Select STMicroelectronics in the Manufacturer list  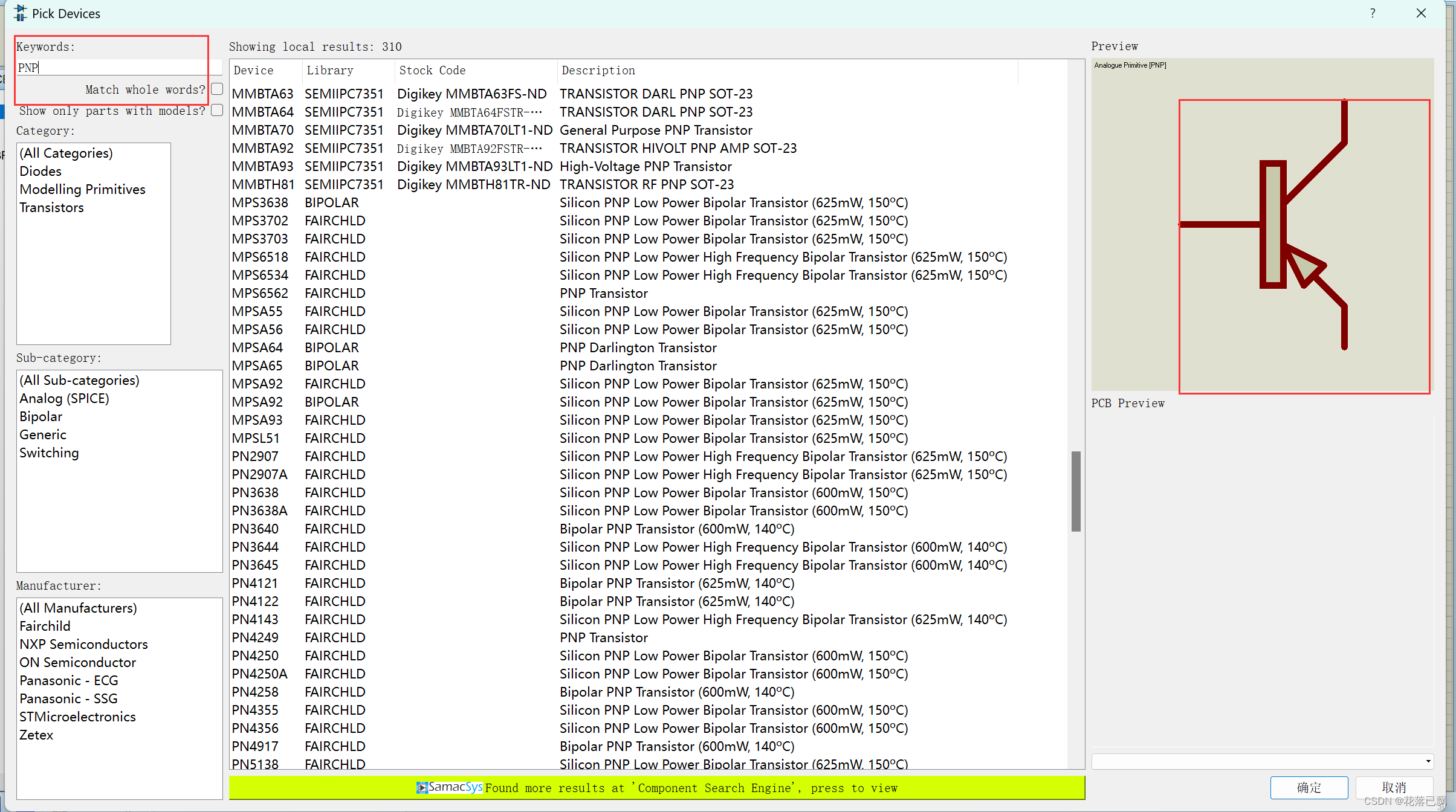77,717
